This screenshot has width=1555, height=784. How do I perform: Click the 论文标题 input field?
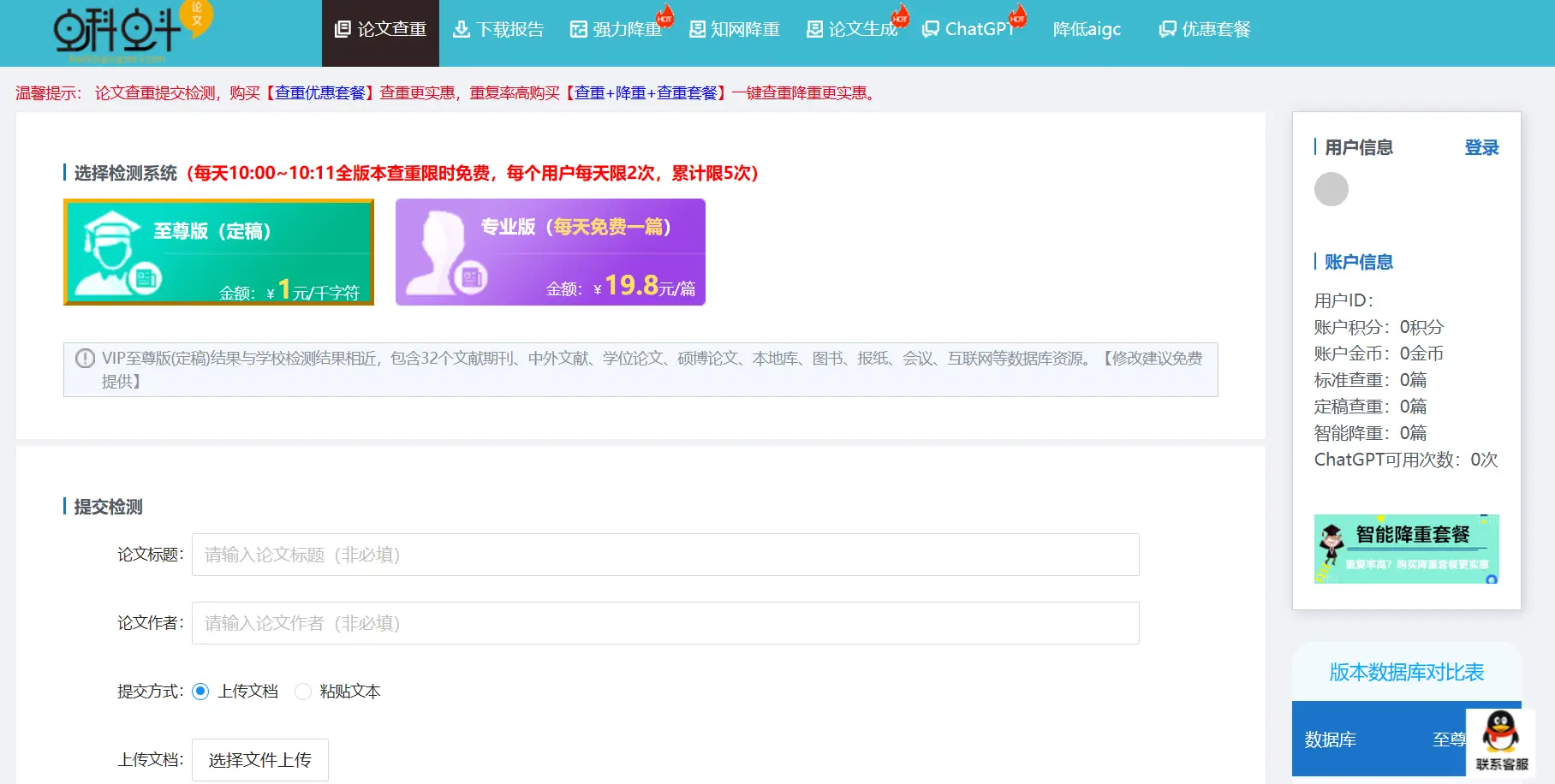tap(664, 555)
